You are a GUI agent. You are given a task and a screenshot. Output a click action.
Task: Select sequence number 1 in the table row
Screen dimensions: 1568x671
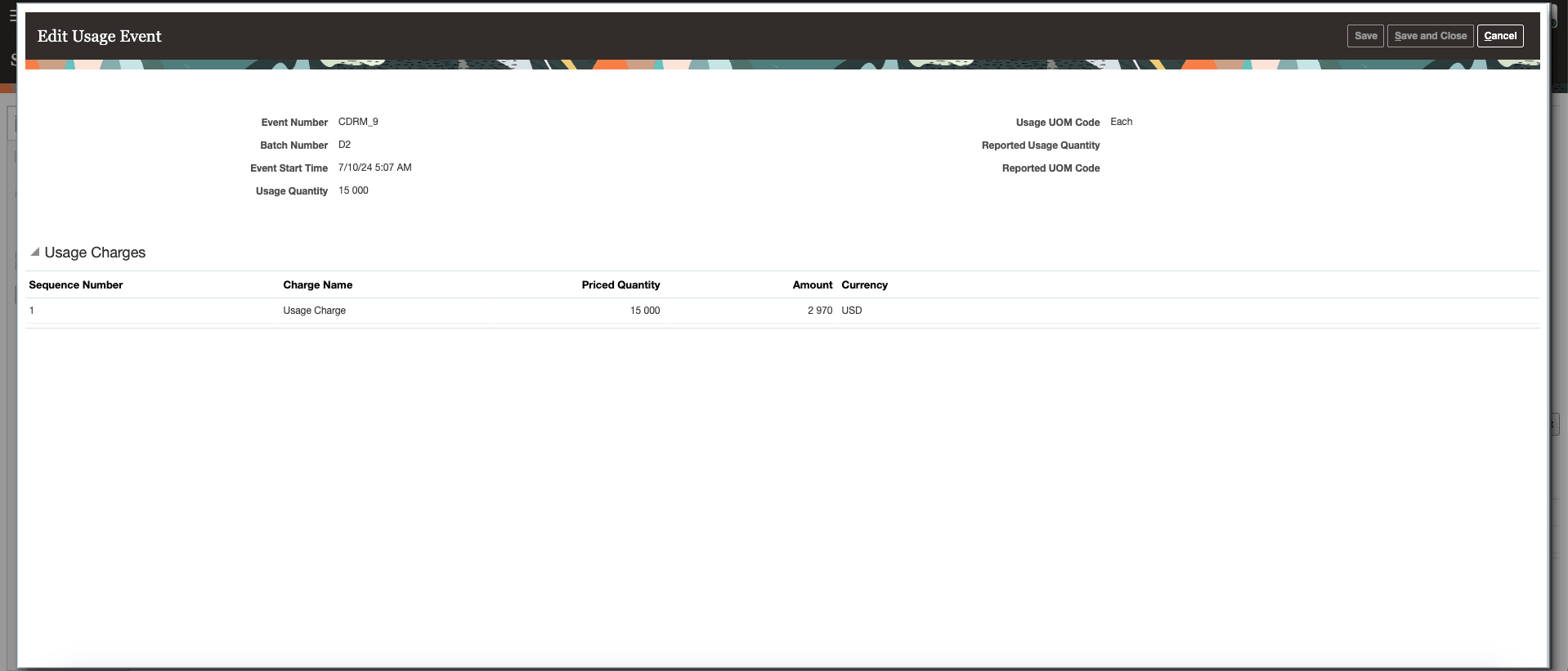pyautogui.click(x=32, y=311)
